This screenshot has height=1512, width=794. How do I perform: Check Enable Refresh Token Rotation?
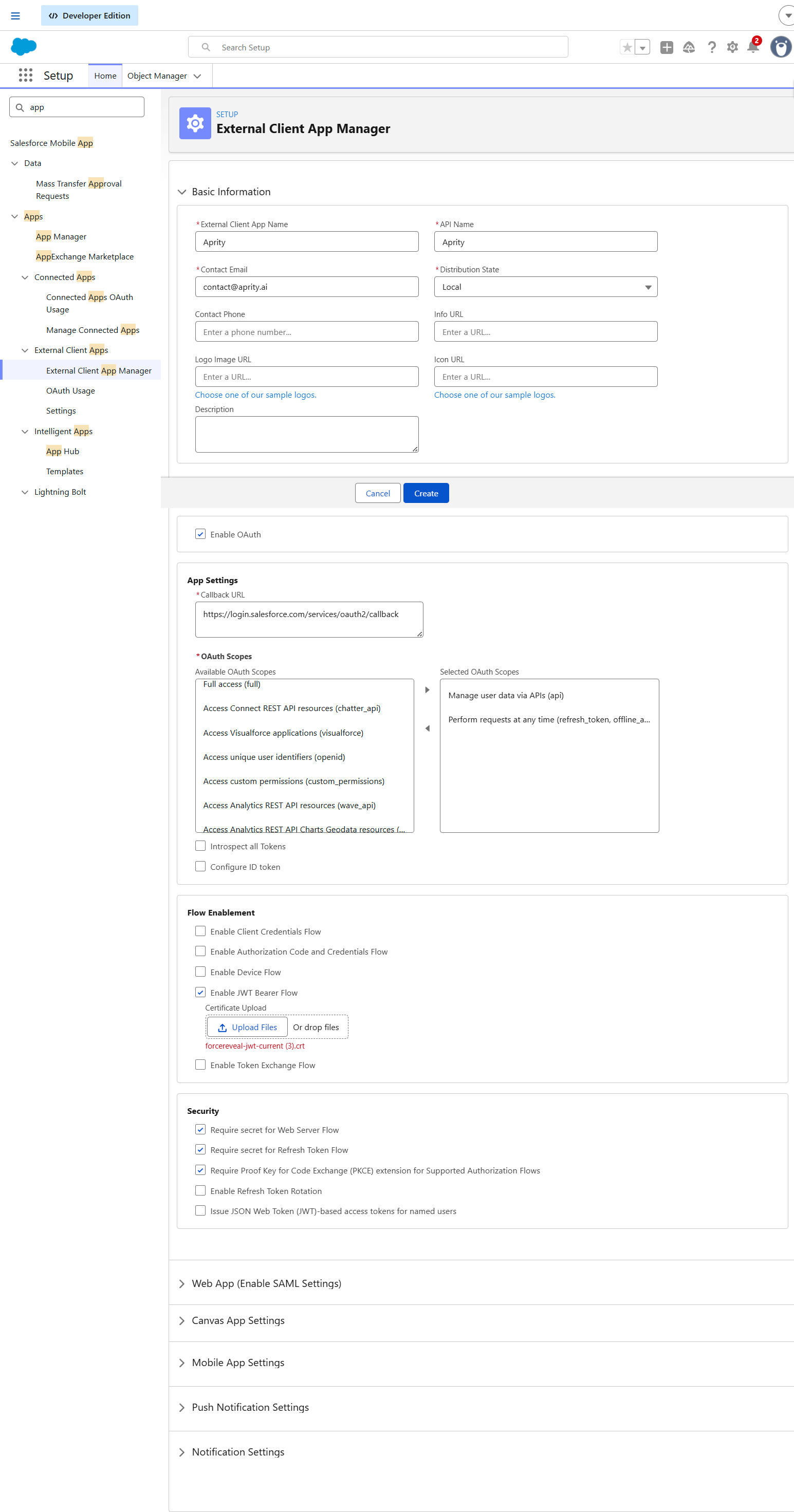tap(200, 1191)
